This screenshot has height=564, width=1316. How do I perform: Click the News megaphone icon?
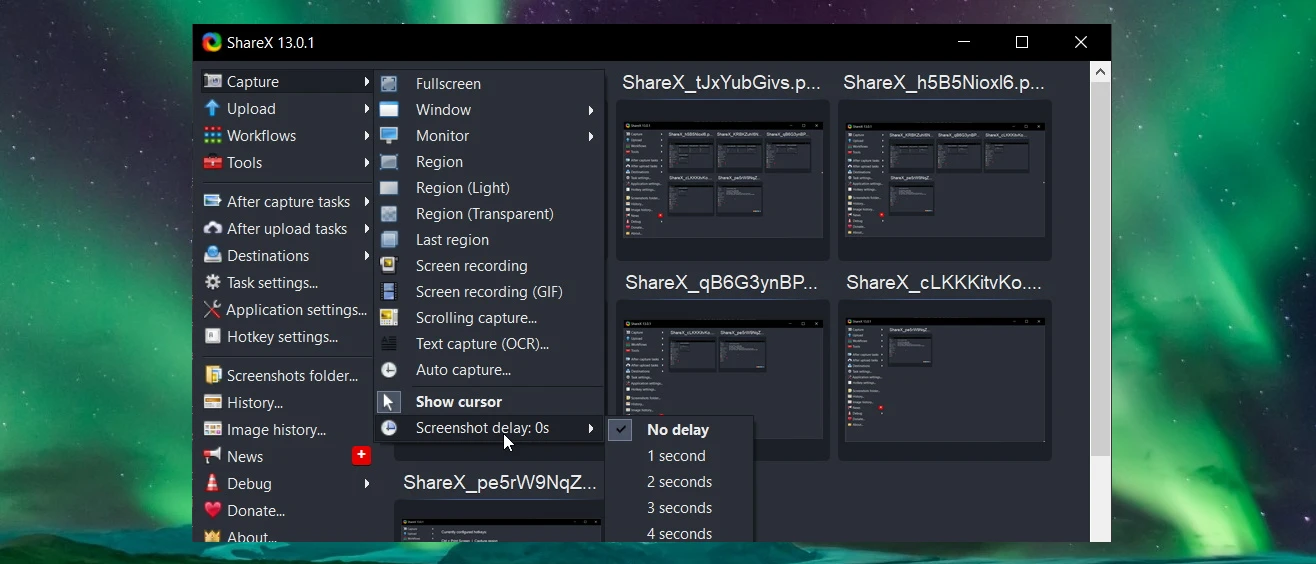tap(212, 456)
